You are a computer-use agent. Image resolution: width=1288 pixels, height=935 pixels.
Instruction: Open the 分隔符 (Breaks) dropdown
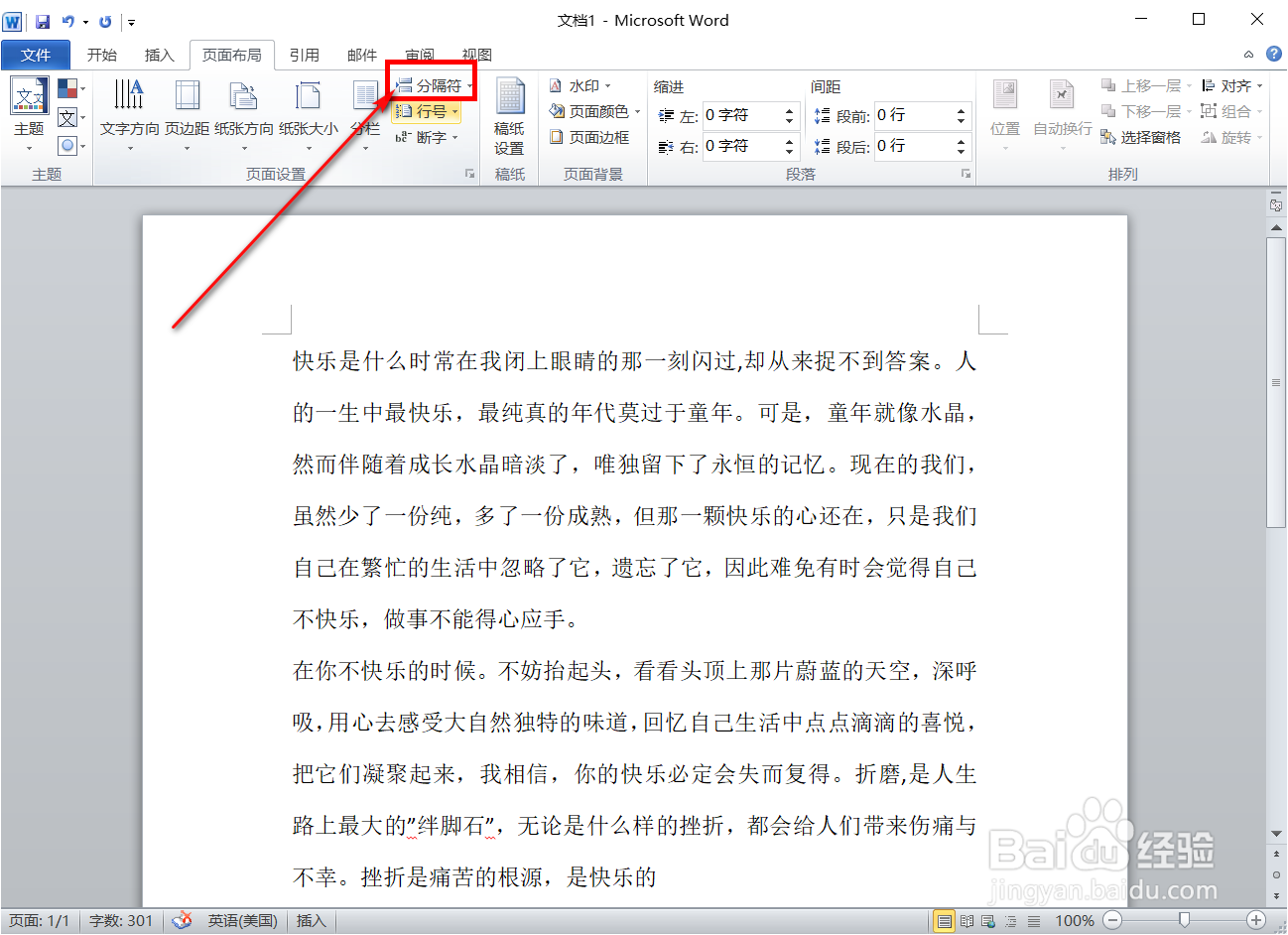coord(434,86)
